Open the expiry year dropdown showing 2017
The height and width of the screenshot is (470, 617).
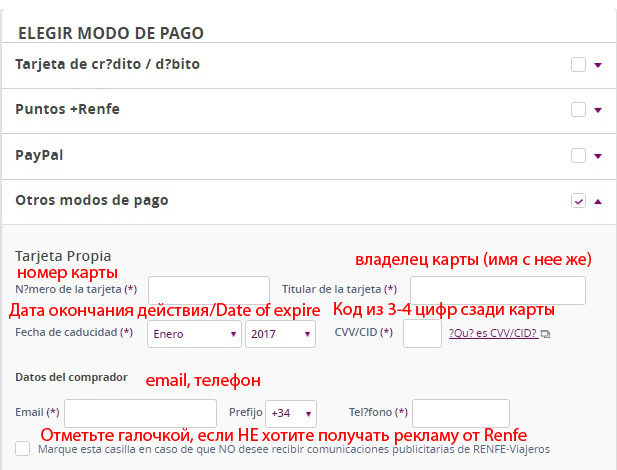280,334
